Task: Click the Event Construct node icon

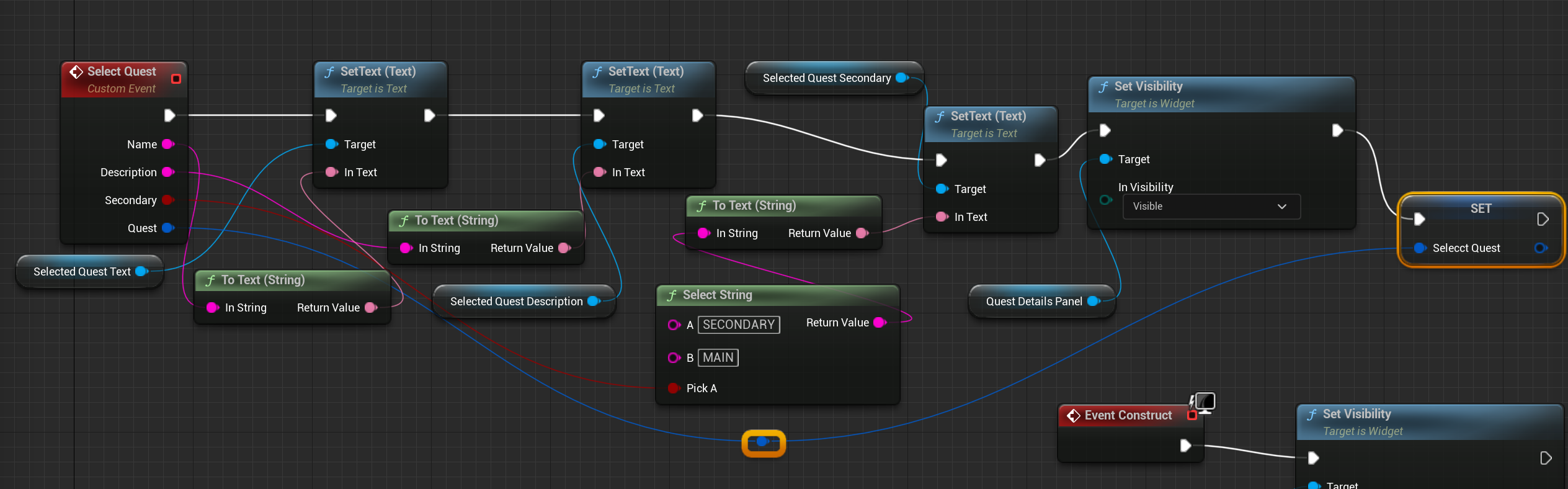Action: click(1074, 416)
